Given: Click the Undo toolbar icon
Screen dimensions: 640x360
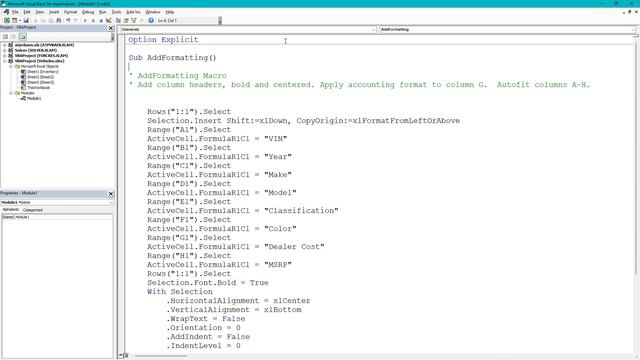Looking at the screenshot, I should tap(68, 20).
